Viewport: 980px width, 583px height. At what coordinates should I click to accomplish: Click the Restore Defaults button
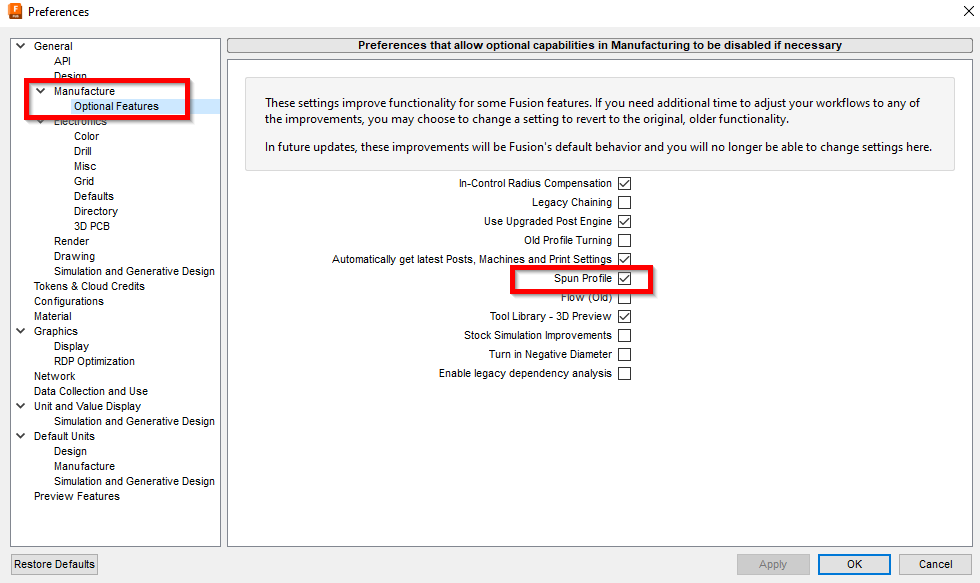tap(53, 564)
